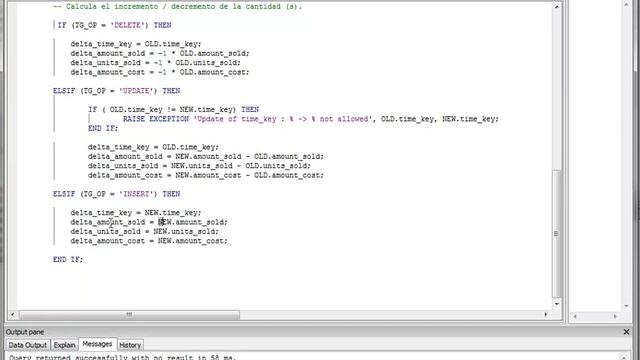The height and width of the screenshot is (360, 640).
Task: Click the line "delta_units_sold = -1 * OLD.units_sold;"
Action: [156, 62]
